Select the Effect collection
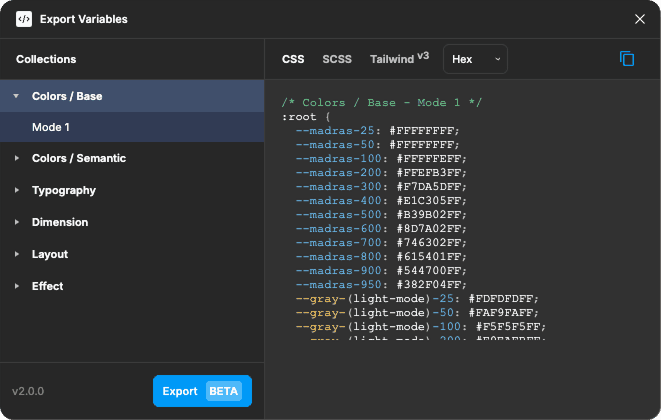Screen dimensions: 661x420 point(132,286)
